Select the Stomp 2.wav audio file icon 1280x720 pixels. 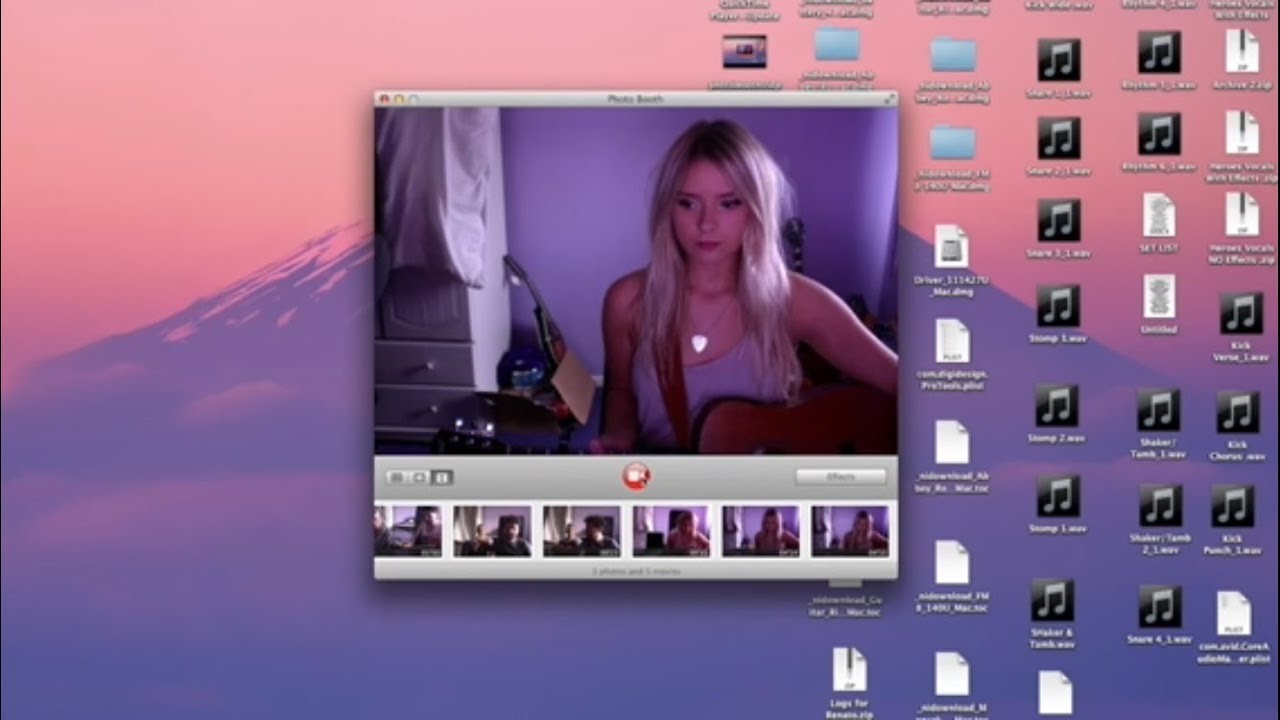point(1057,405)
